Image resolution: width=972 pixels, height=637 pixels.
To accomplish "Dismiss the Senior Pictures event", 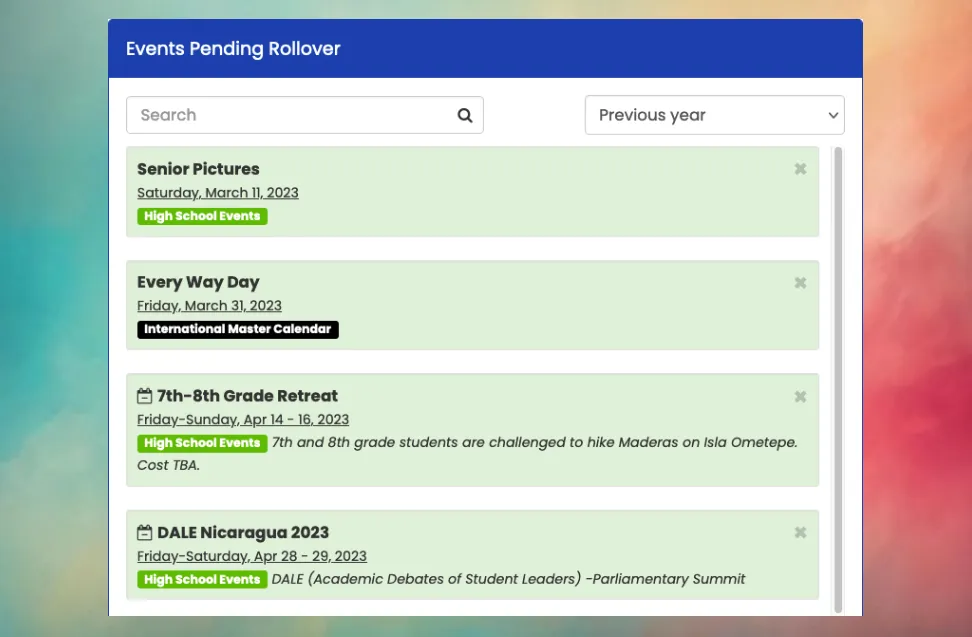I will pyautogui.click(x=800, y=169).
